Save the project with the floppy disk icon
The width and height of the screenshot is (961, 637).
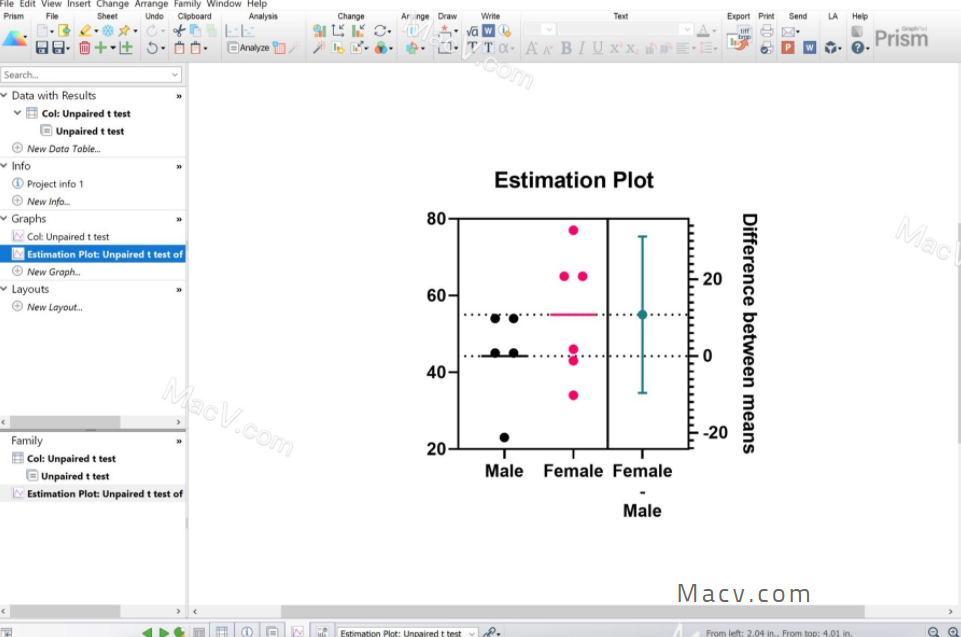coord(42,48)
